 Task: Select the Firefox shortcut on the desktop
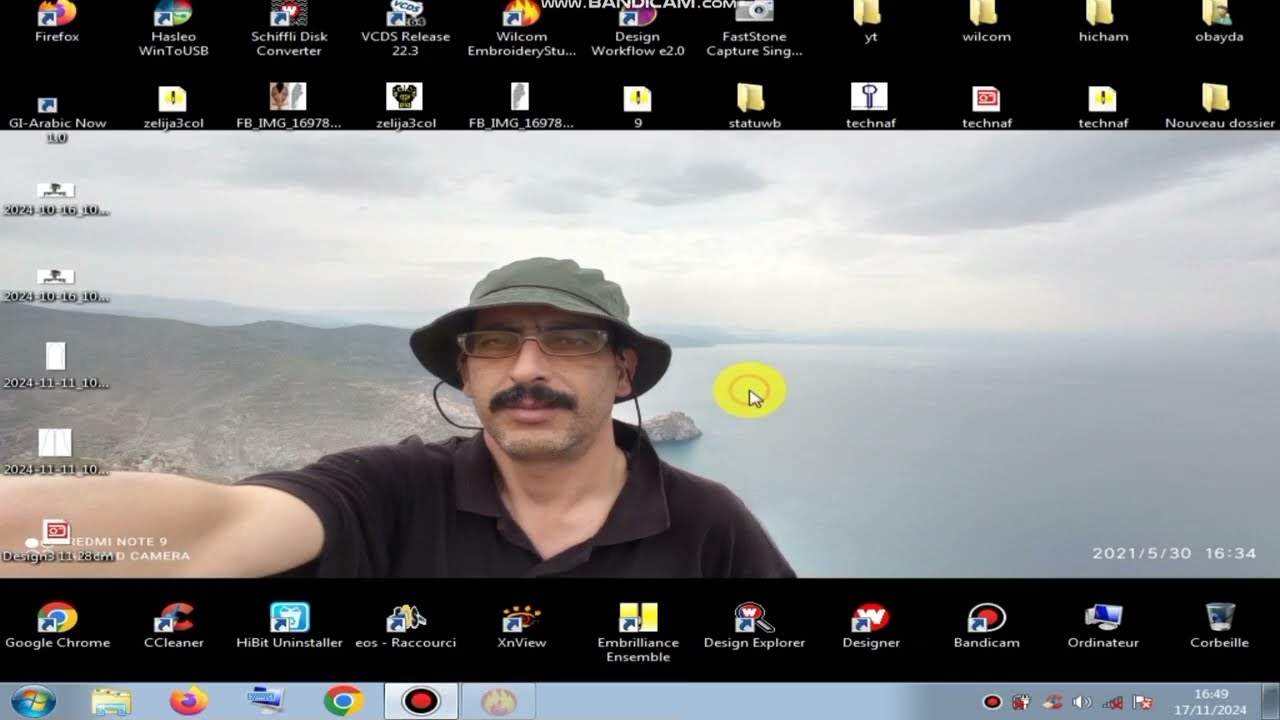[x=56, y=22]
